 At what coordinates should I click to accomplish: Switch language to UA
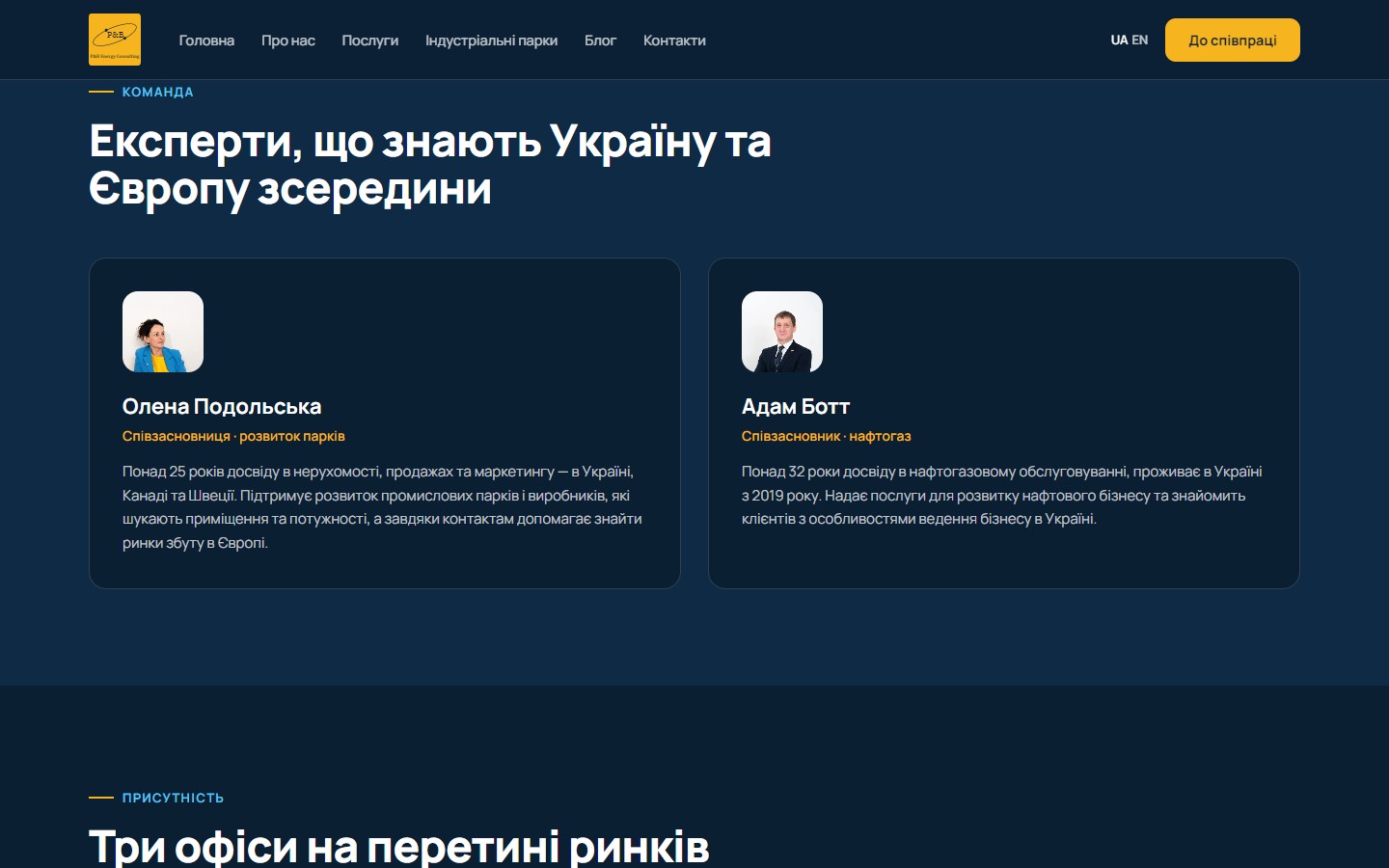[1119, 40]
